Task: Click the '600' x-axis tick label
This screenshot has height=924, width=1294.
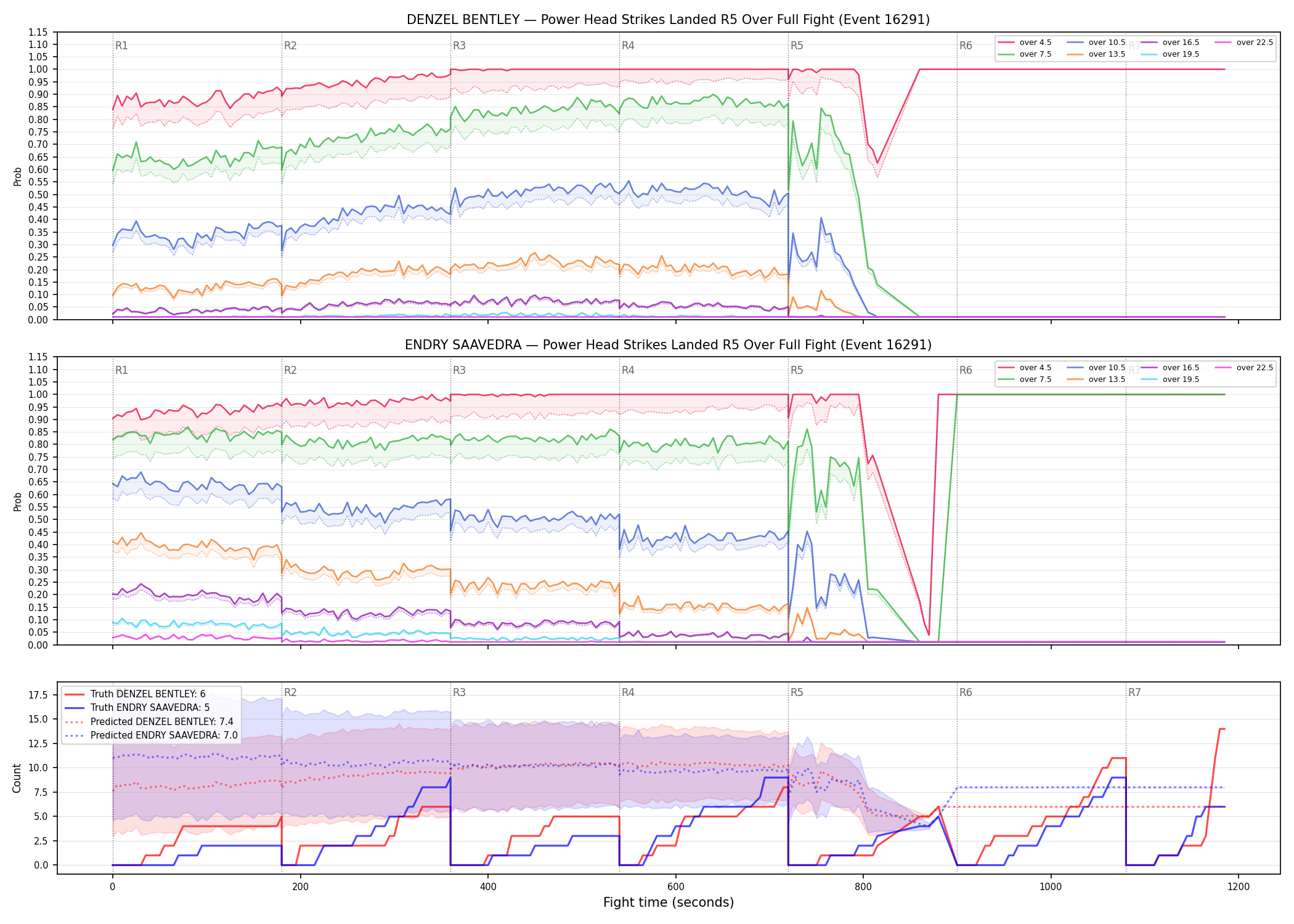Action: [x=675, y=887]
